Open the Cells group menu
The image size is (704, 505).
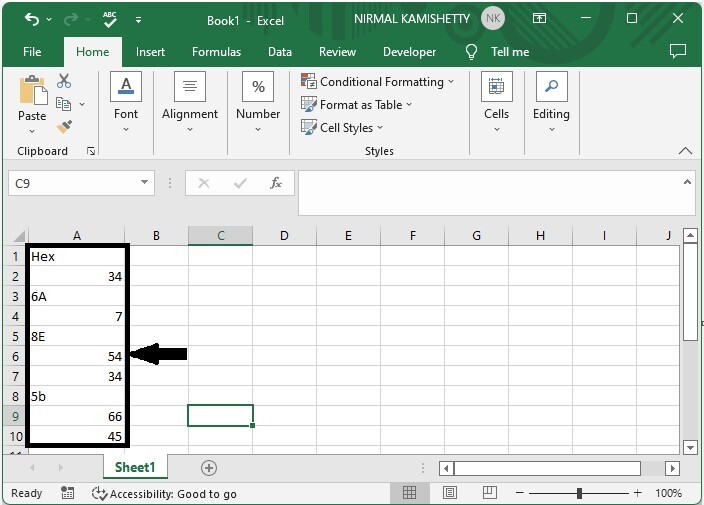pyautogui.click(x=497, y=103)
